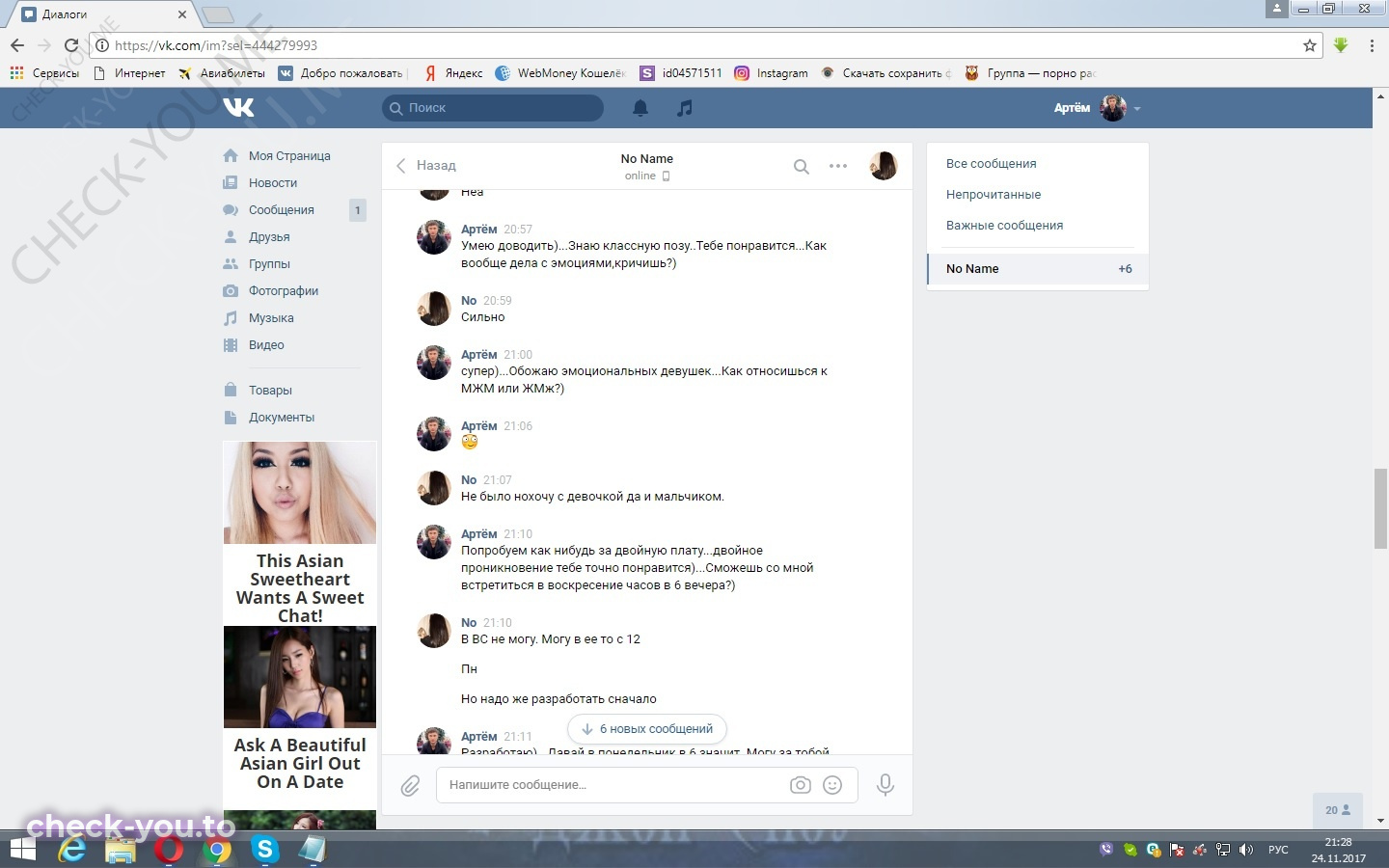Open the Авиабилеты bookmark
Image resolution: width=1389 pixels, height=868 pixels.
pos(221,73)
